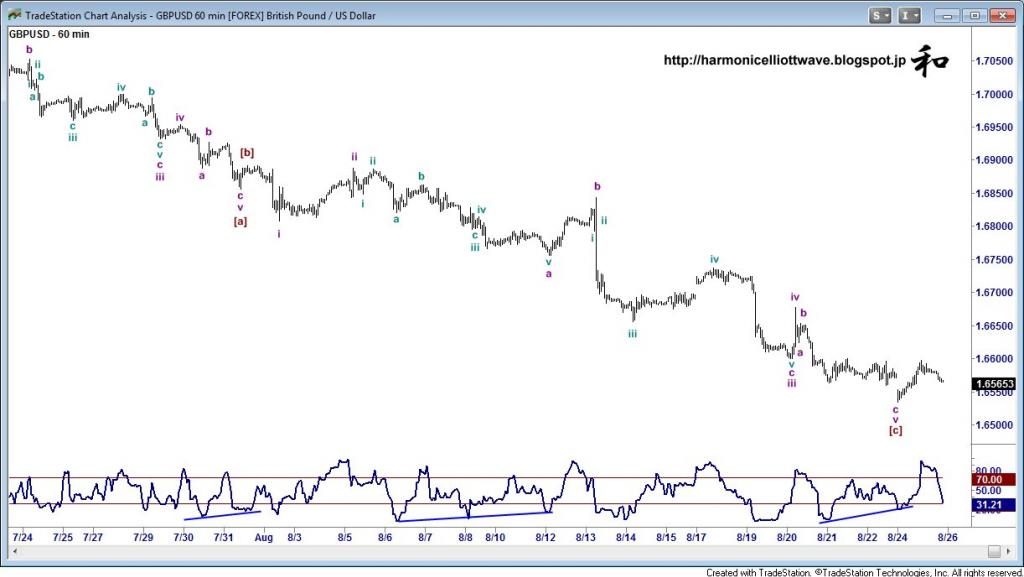The image size is (1024, 577).
Task: Click the 1.69000 price axis label
Action: pos(994,160)
